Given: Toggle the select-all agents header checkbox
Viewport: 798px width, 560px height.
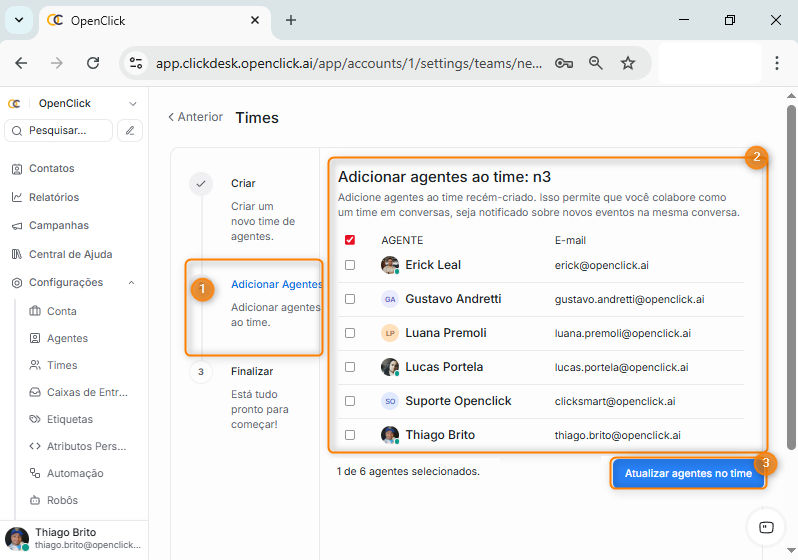Looking at the screenshot, I should click(x=349, y=240).
